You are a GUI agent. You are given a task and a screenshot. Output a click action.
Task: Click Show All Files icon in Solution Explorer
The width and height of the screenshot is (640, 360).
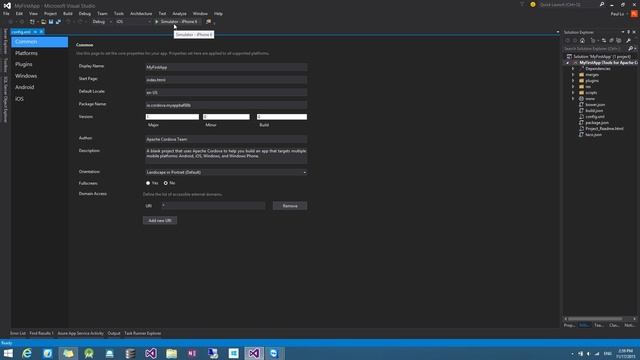point(619,40)
